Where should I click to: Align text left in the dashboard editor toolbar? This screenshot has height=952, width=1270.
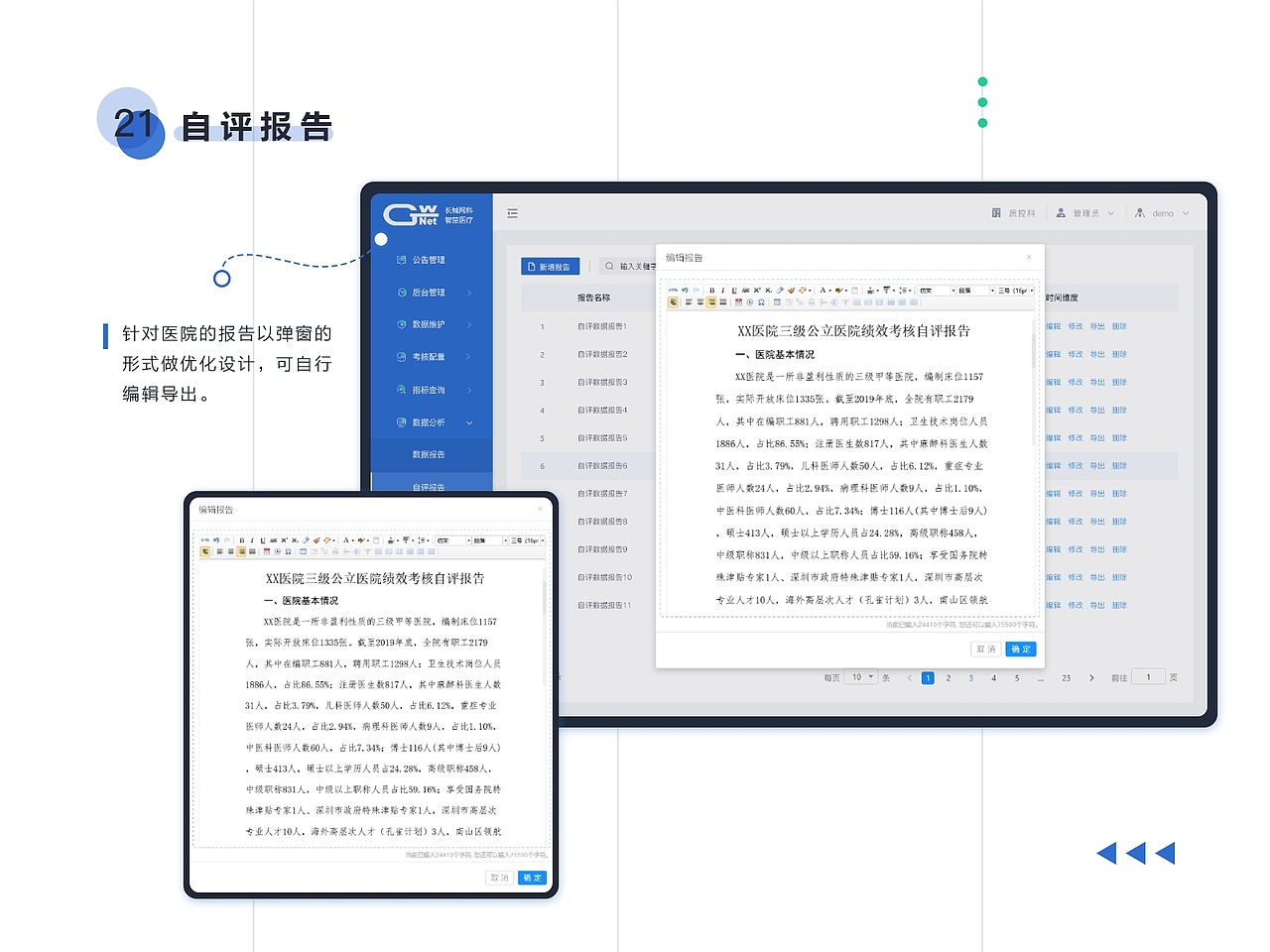pos(688,302)
